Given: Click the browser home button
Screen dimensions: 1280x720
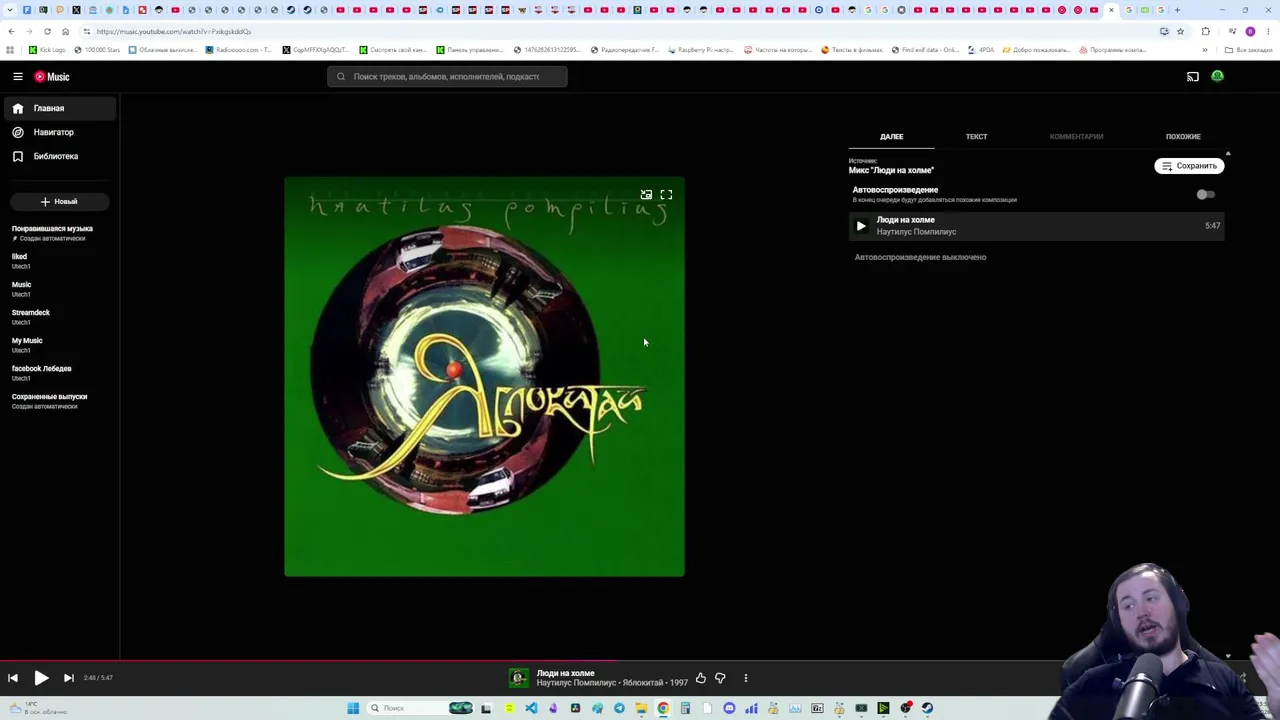Looking at the screenshot, I should click(x=65, y=31).
